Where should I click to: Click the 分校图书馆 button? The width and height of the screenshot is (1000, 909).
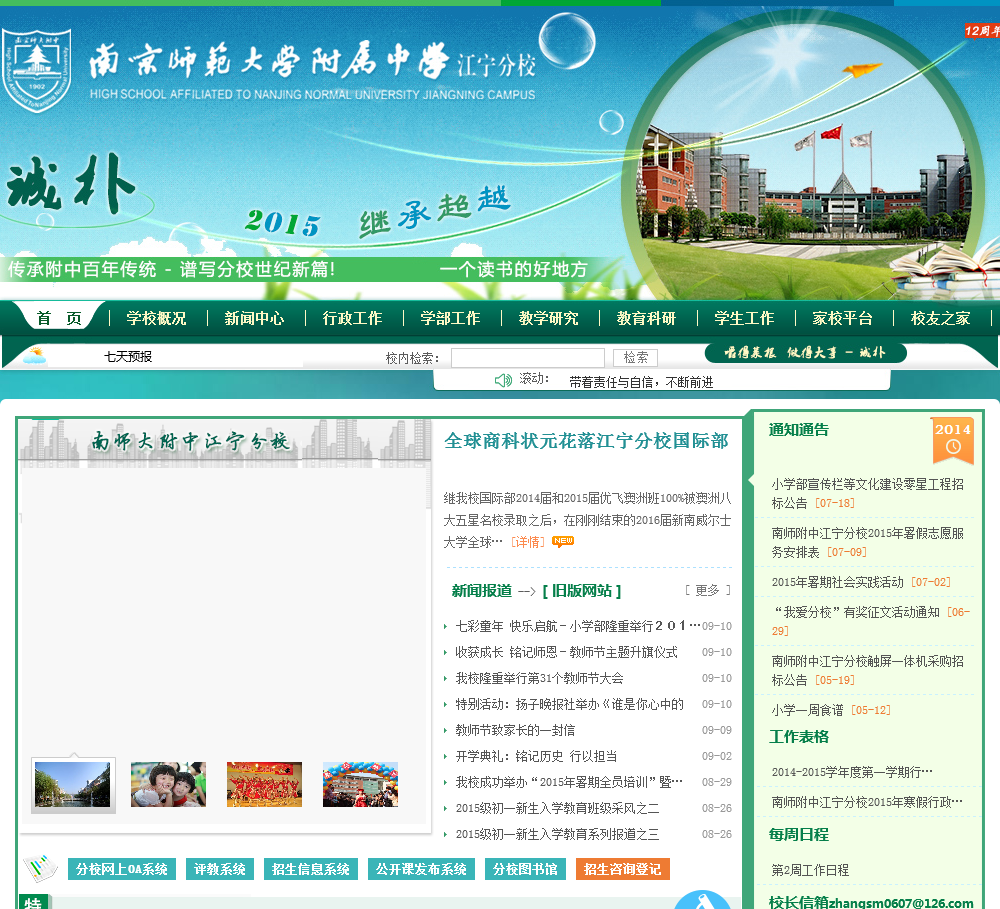526,869
